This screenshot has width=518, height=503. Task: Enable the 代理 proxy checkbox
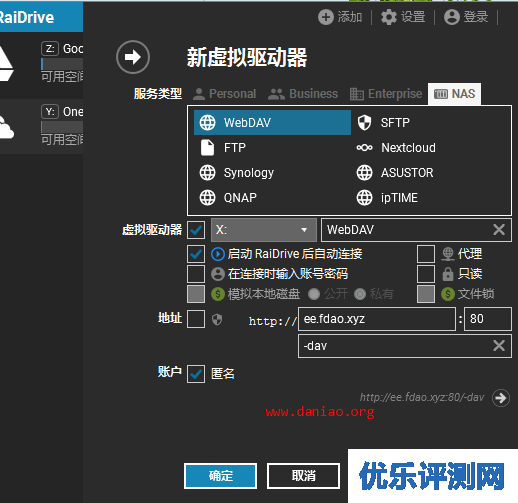pyautogui.click(x=426, y=254)
